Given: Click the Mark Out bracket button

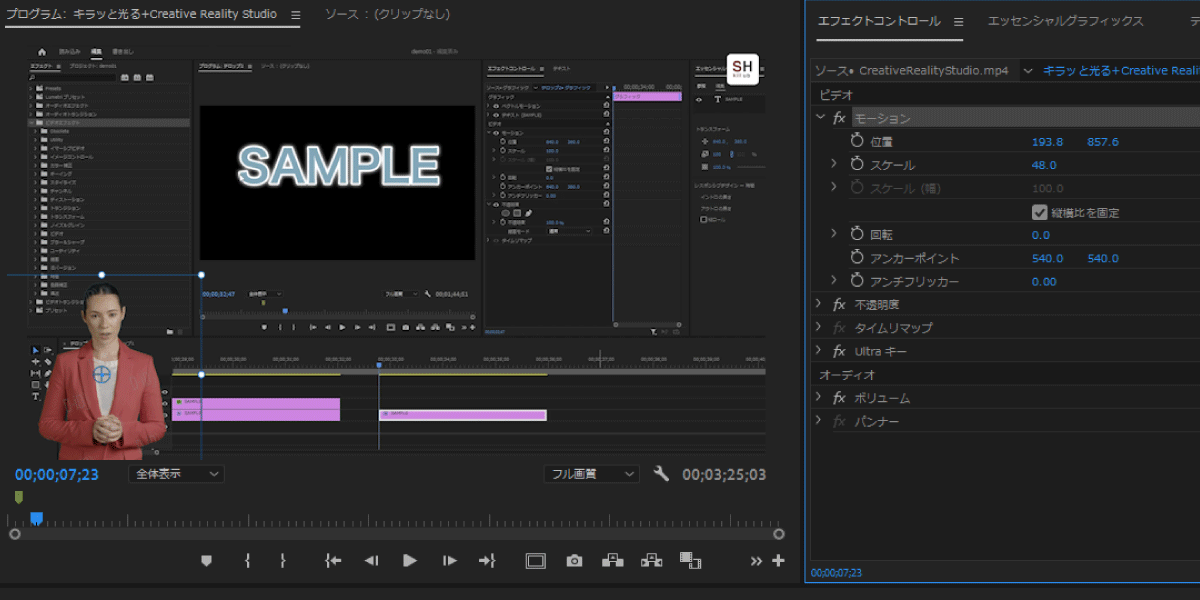Looking at the screenshot, I should click(283, 561).
